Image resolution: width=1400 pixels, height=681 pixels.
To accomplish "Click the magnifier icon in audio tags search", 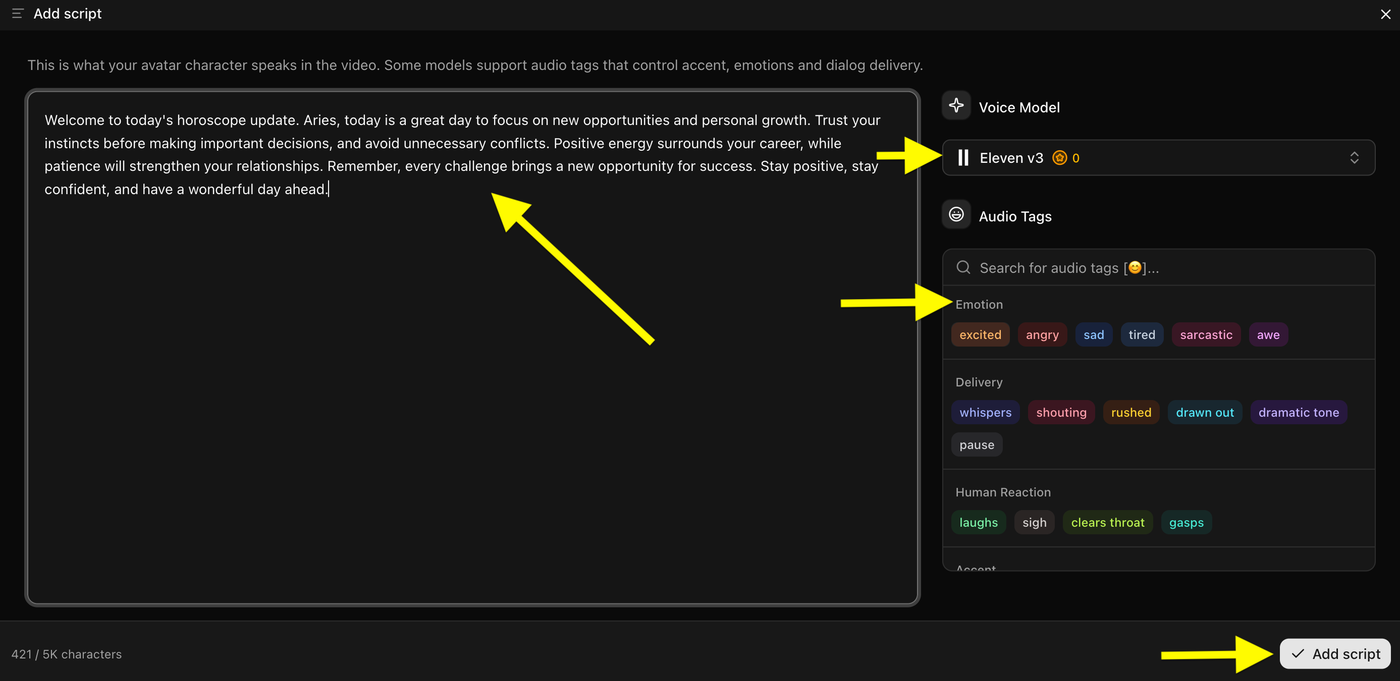I will pyautogui.click(x=964, y=268).
